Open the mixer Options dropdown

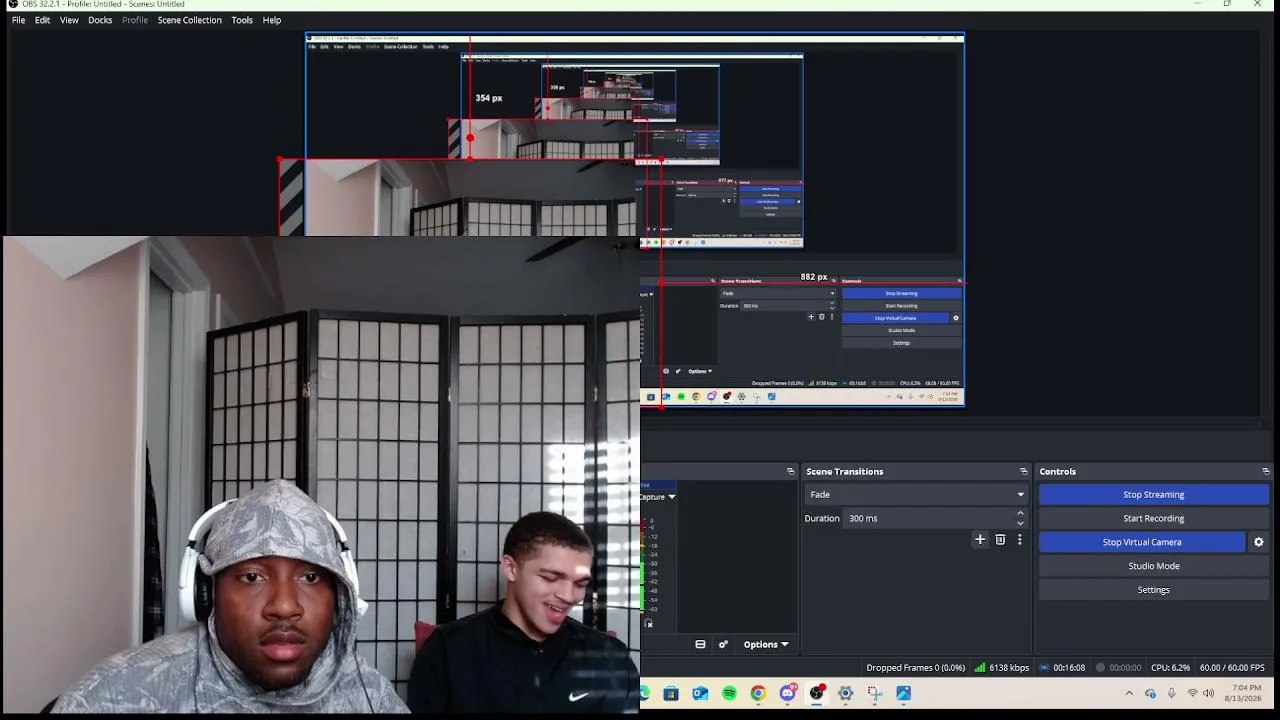765,644
